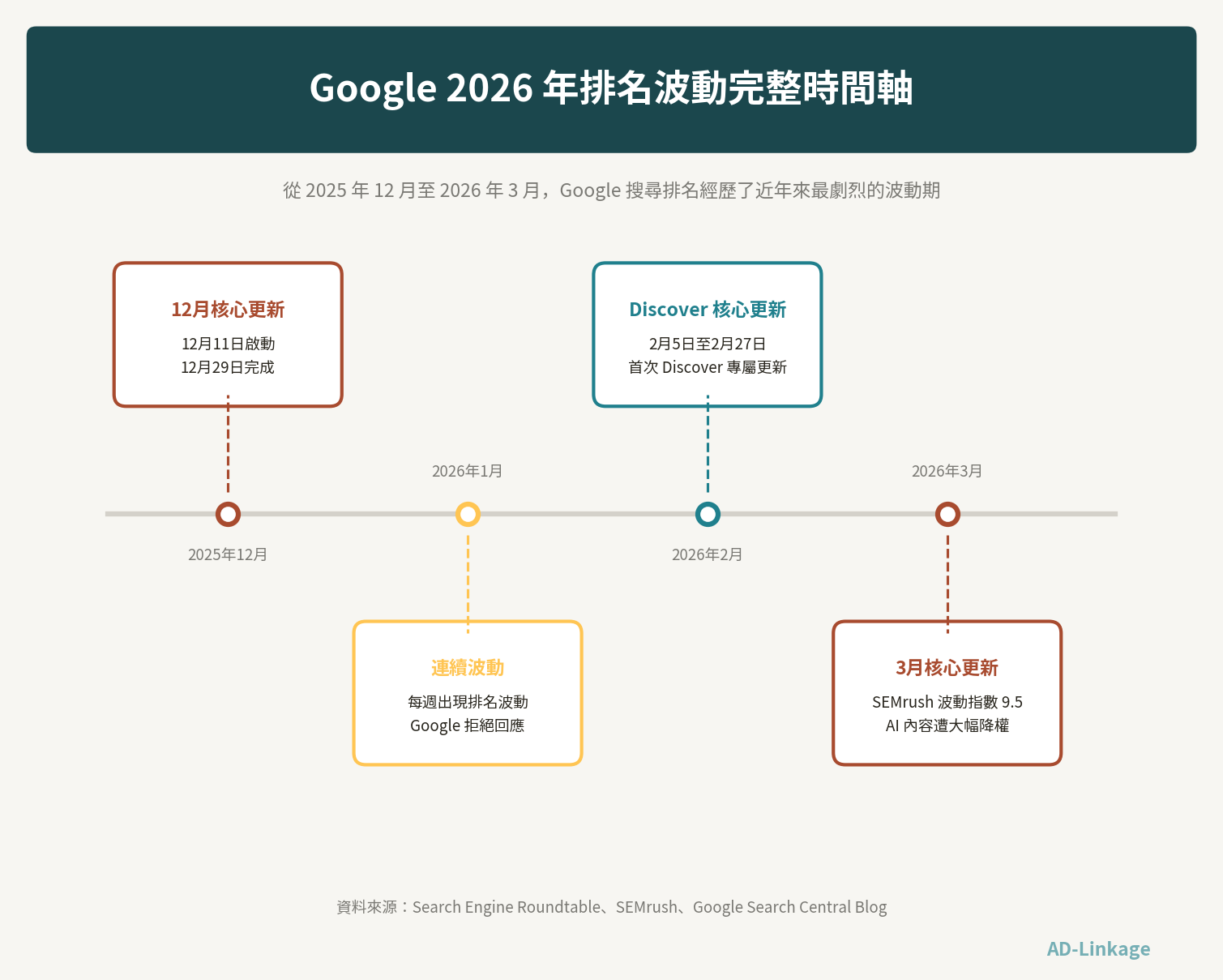Select the 2026年1月 yellow timeline dot
Viewport: 1223px width, 980px height.
(x=468, y=514)
